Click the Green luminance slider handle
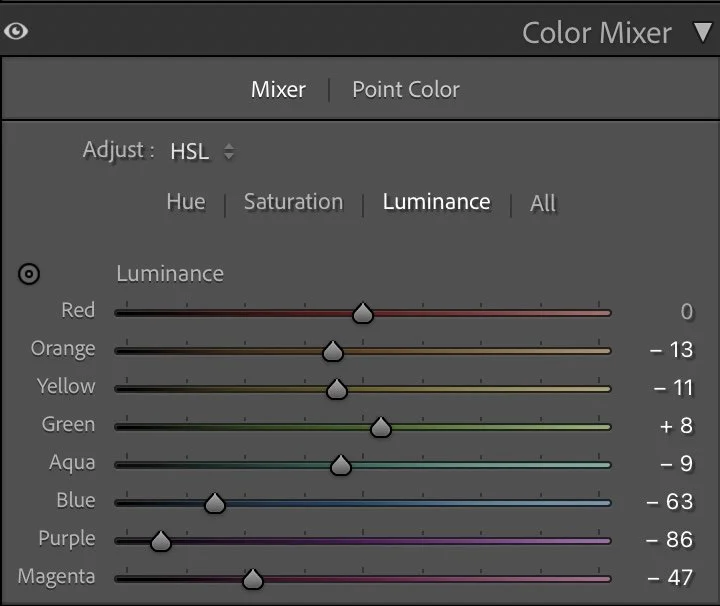 click(381, 427)
